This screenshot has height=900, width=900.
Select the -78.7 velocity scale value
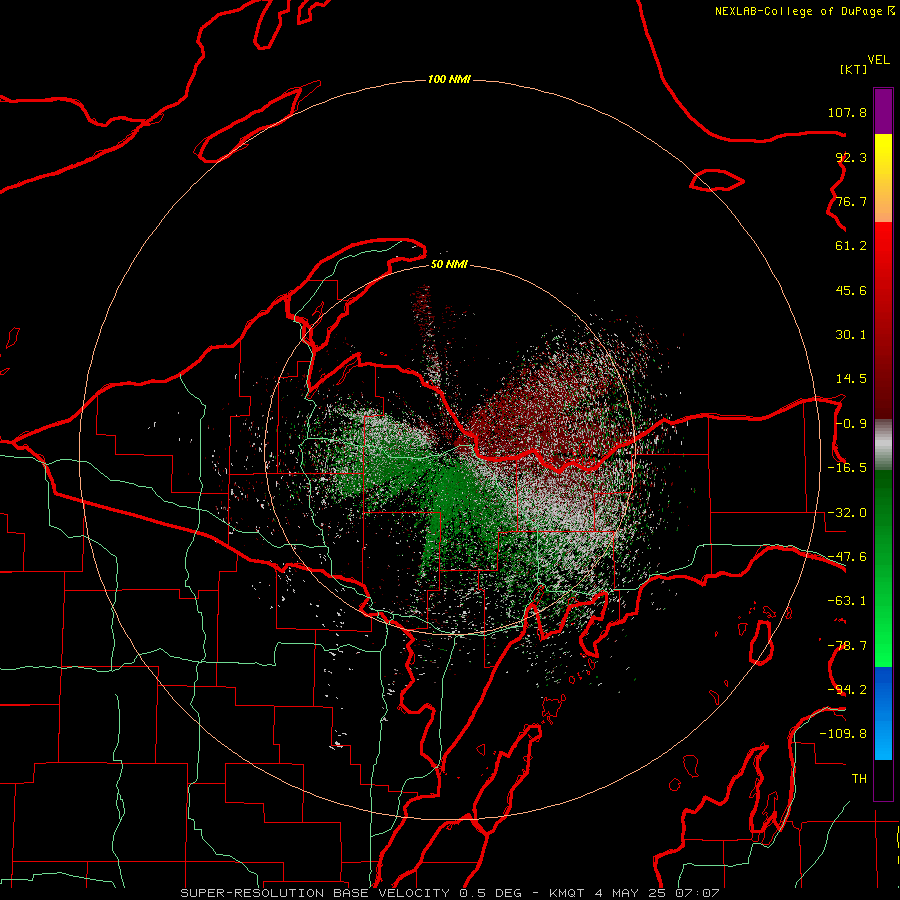[x=847, y=646]
